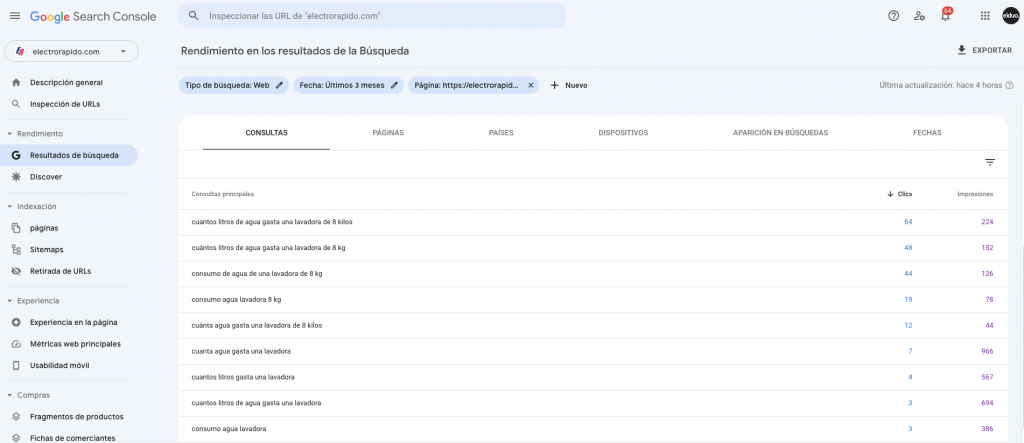Switch to the Fechas tab
The width and height of the screenshot is (1024, 443).
927,133
